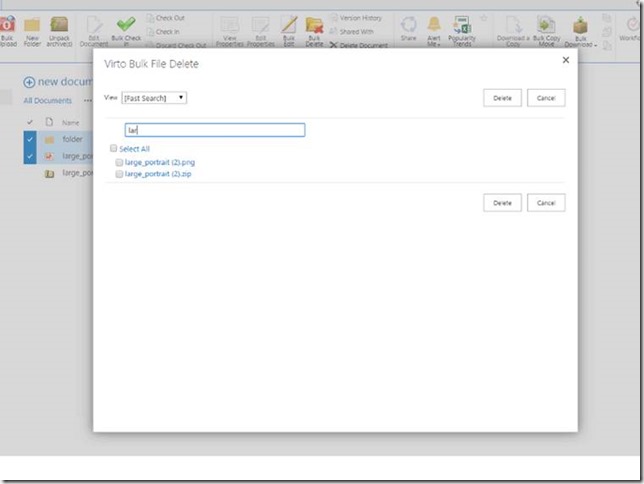Click the Bulk Copy Move icon
Screen dimensions: 644x484
point(547,25)
